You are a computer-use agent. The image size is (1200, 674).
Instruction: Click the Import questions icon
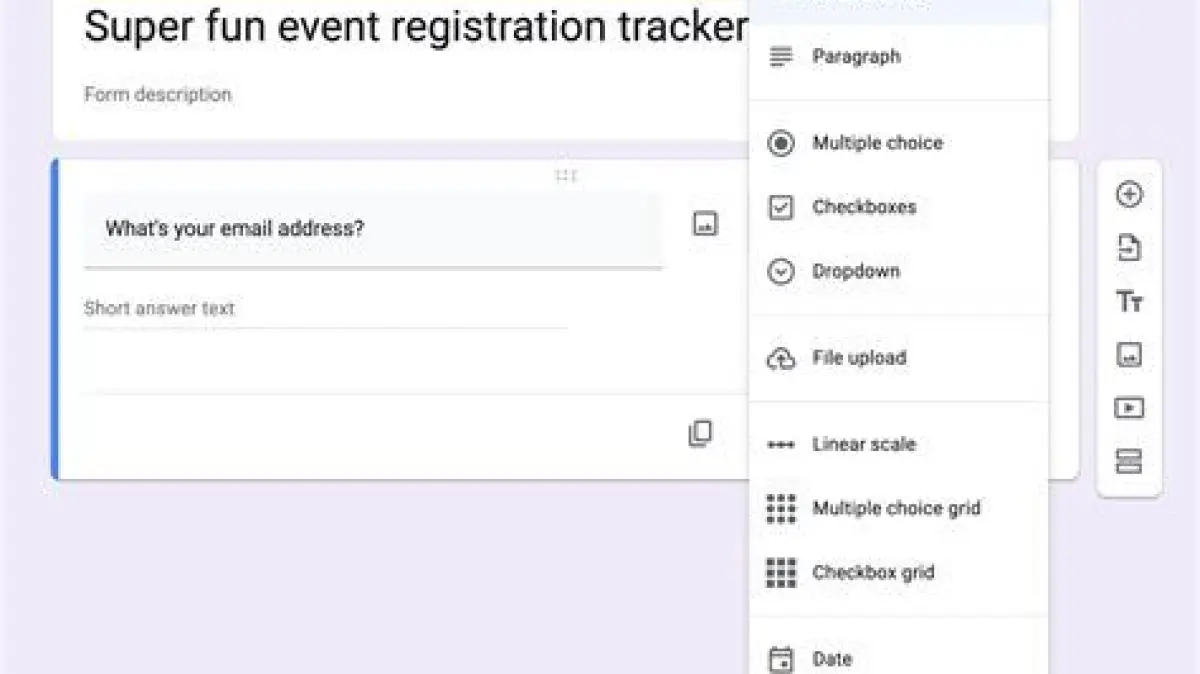[1129, 248]
